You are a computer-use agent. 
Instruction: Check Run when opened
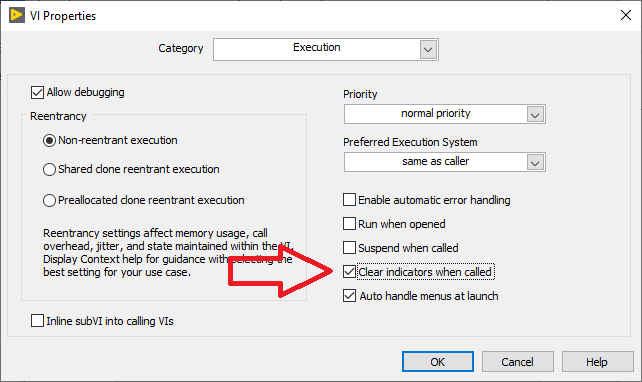(x=349, y=224)
